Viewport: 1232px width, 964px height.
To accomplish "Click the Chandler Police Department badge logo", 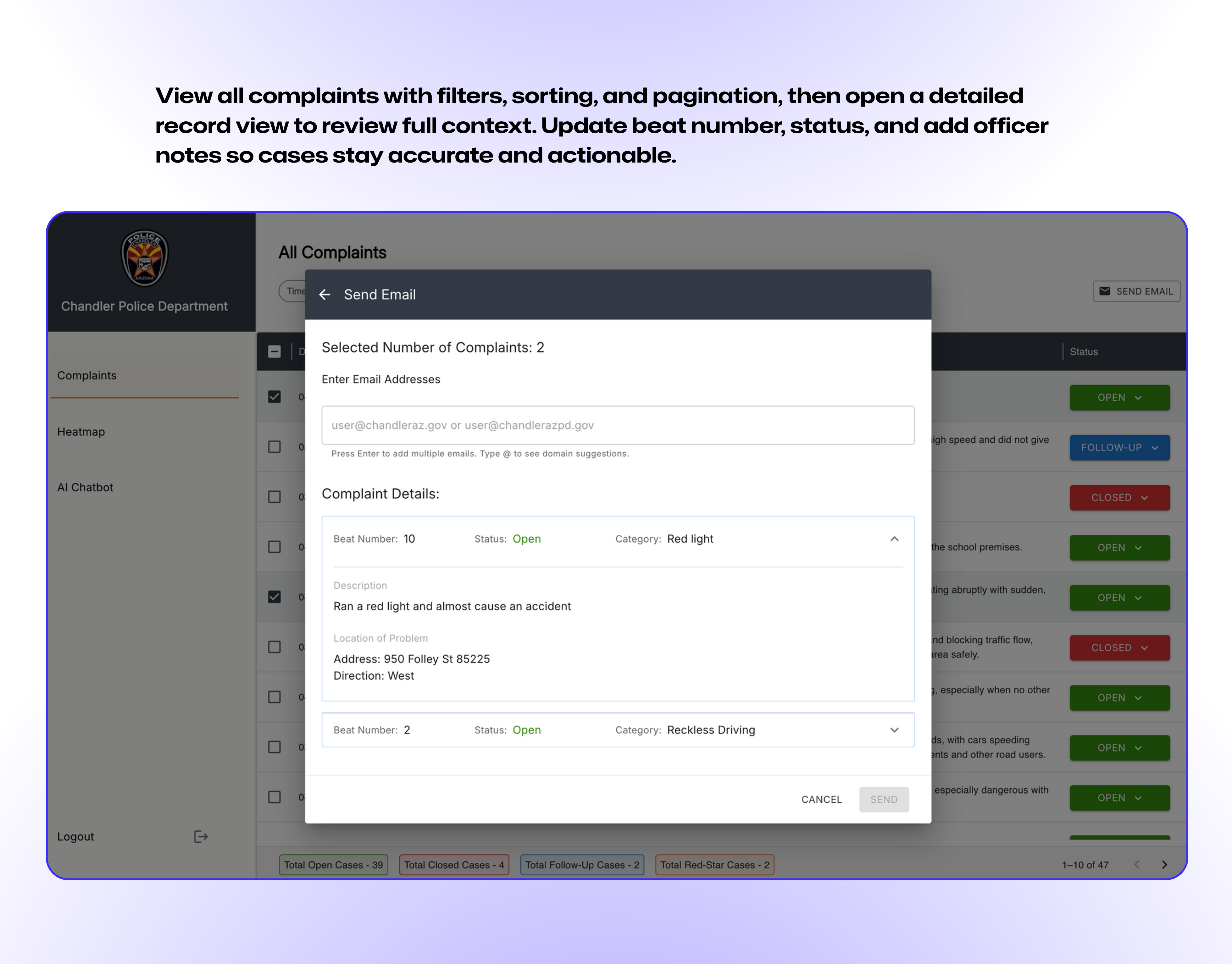I will [144, 258].
